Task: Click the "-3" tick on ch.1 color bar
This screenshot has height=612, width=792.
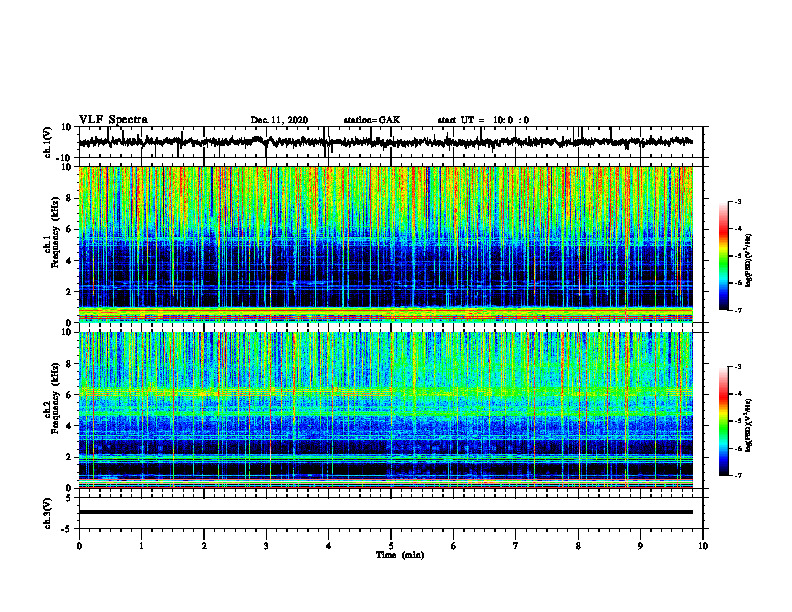Action: tap(738, 201)
